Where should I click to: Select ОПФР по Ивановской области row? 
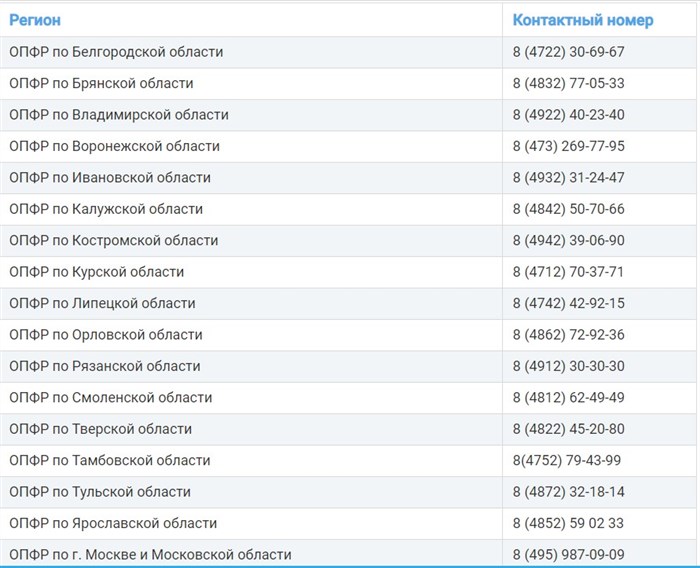[348, 178]
